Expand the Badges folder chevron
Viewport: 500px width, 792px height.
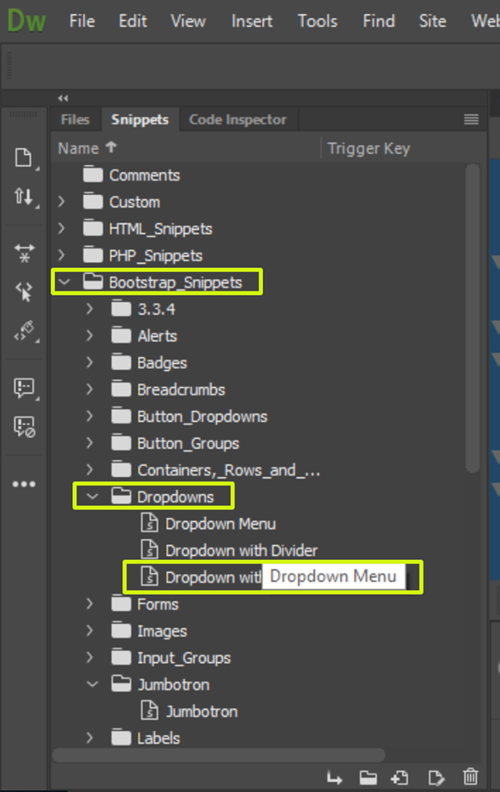coord(90,362)
